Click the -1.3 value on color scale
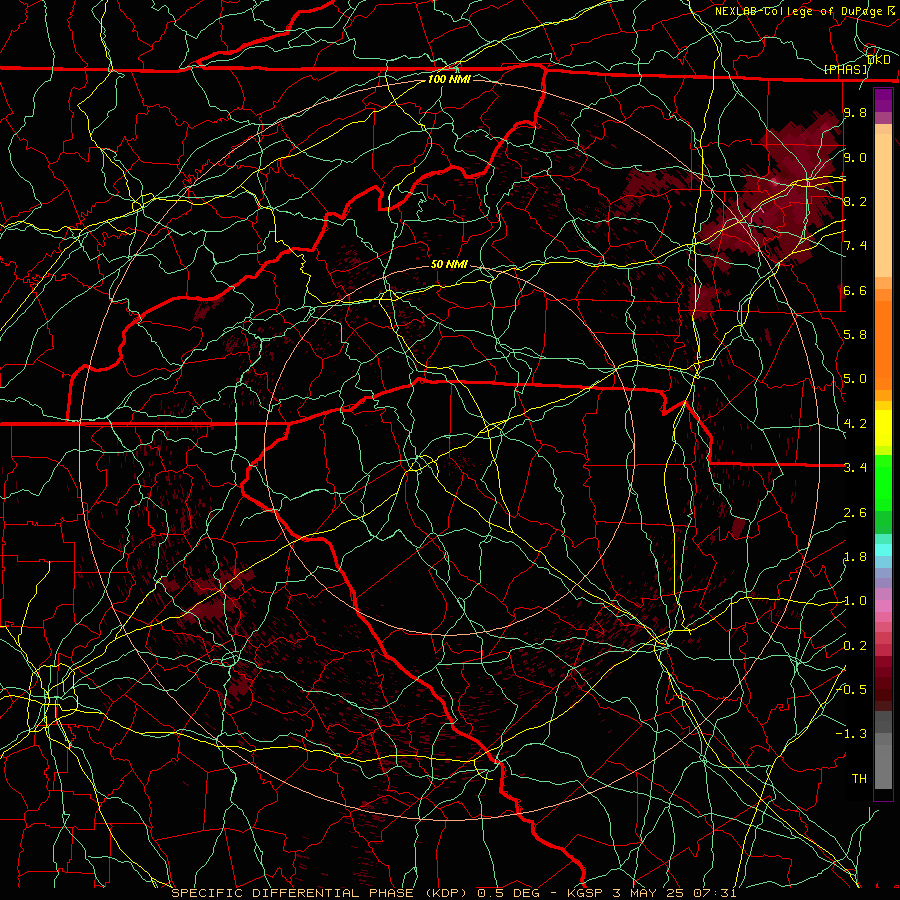 [x=851, y=734]
